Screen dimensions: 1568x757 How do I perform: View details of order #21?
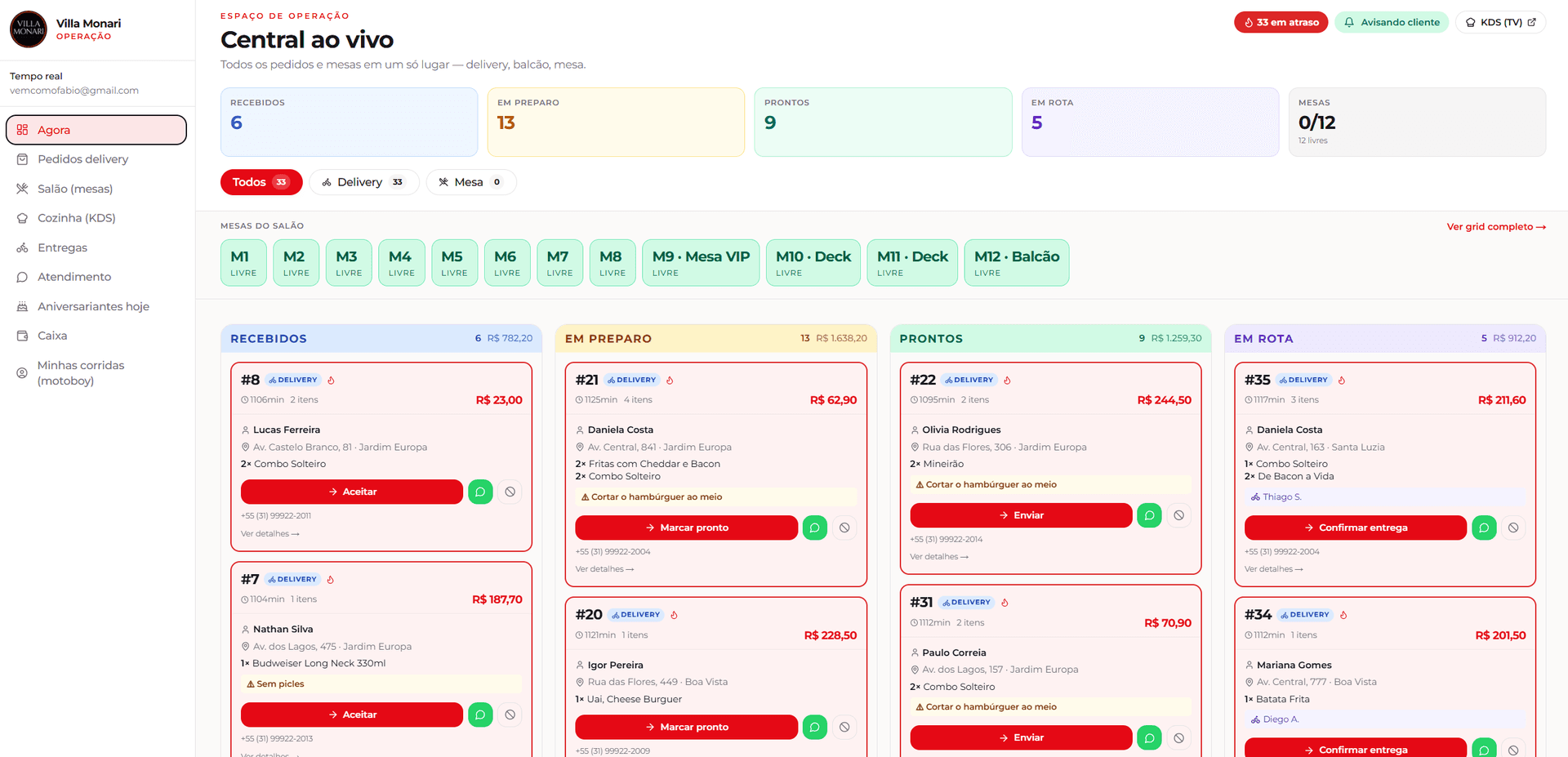[604, 569]
